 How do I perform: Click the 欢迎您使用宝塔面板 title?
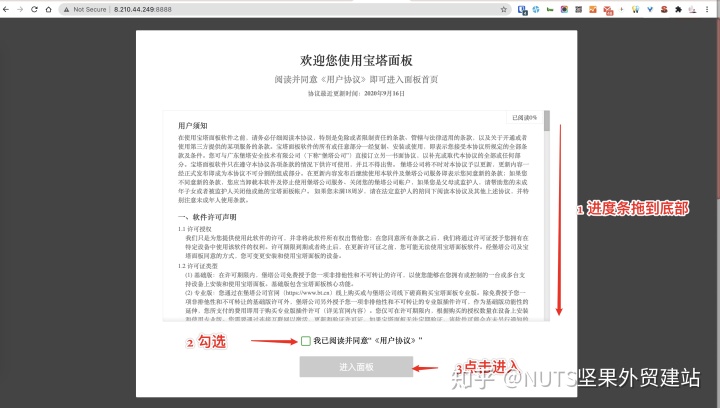(356, 60)
